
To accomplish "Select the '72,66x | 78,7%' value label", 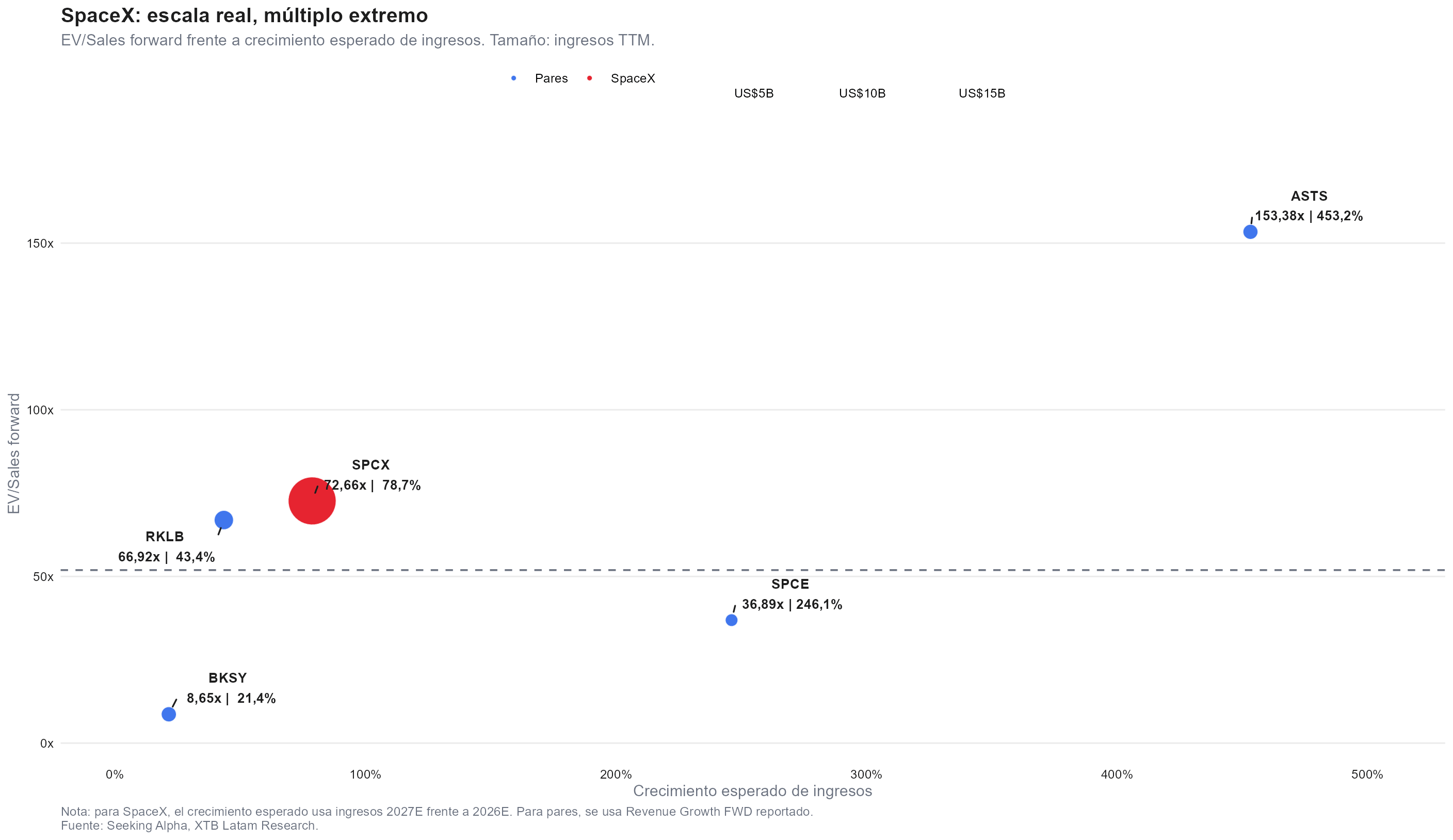I will pyautogui.click(x=373, y=486).
